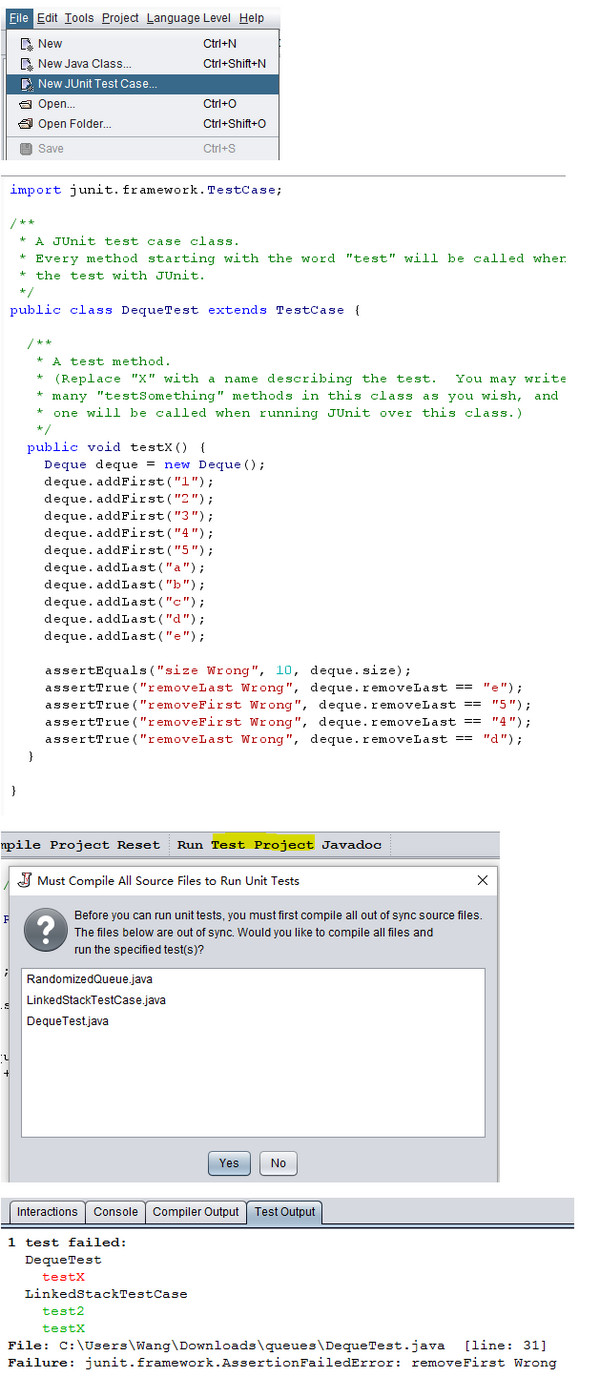The height and width of the screenshot is (1398, 600).
Task: Switch to the Compiler Output tab
Action: coord(195,1212)
